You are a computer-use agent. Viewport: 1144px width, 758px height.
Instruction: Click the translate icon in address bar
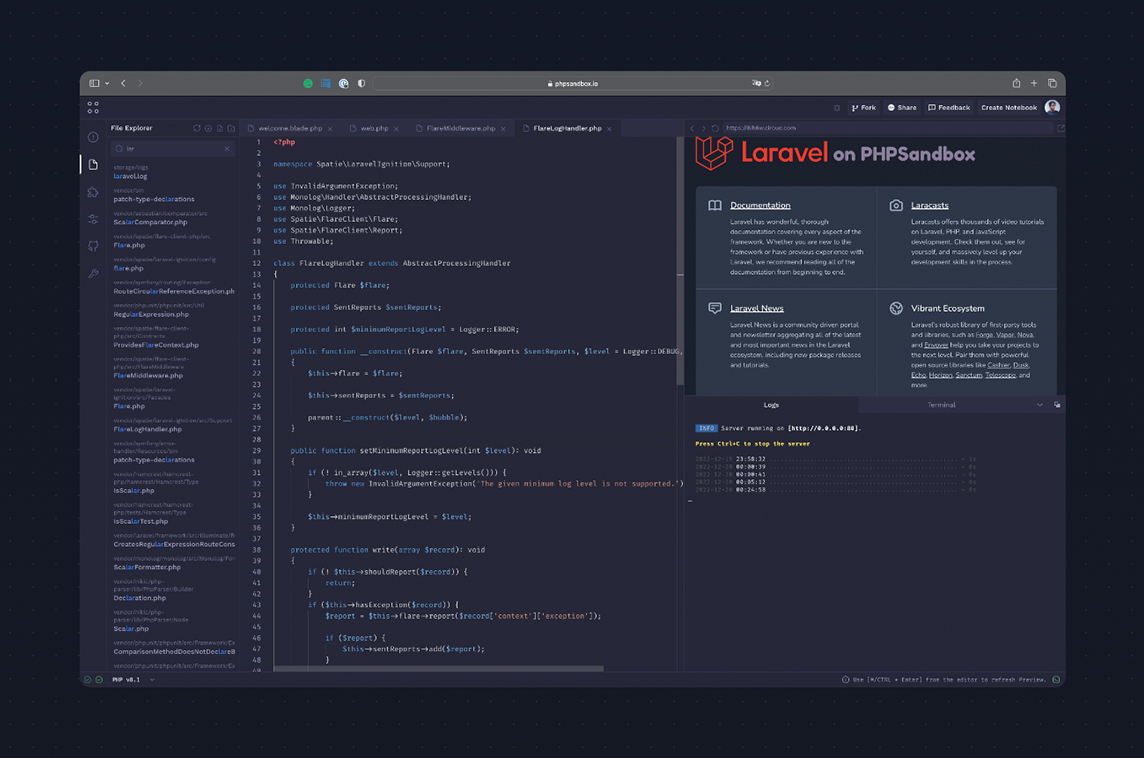point(756,83)
